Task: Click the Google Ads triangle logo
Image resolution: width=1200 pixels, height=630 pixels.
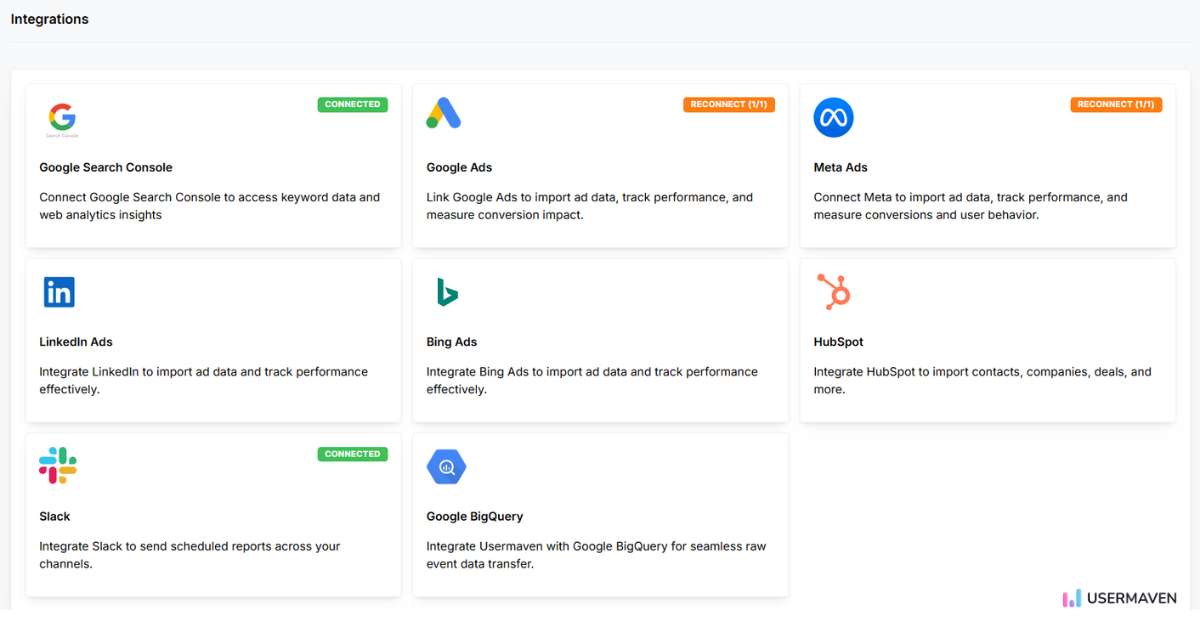Action: (443, 114)
